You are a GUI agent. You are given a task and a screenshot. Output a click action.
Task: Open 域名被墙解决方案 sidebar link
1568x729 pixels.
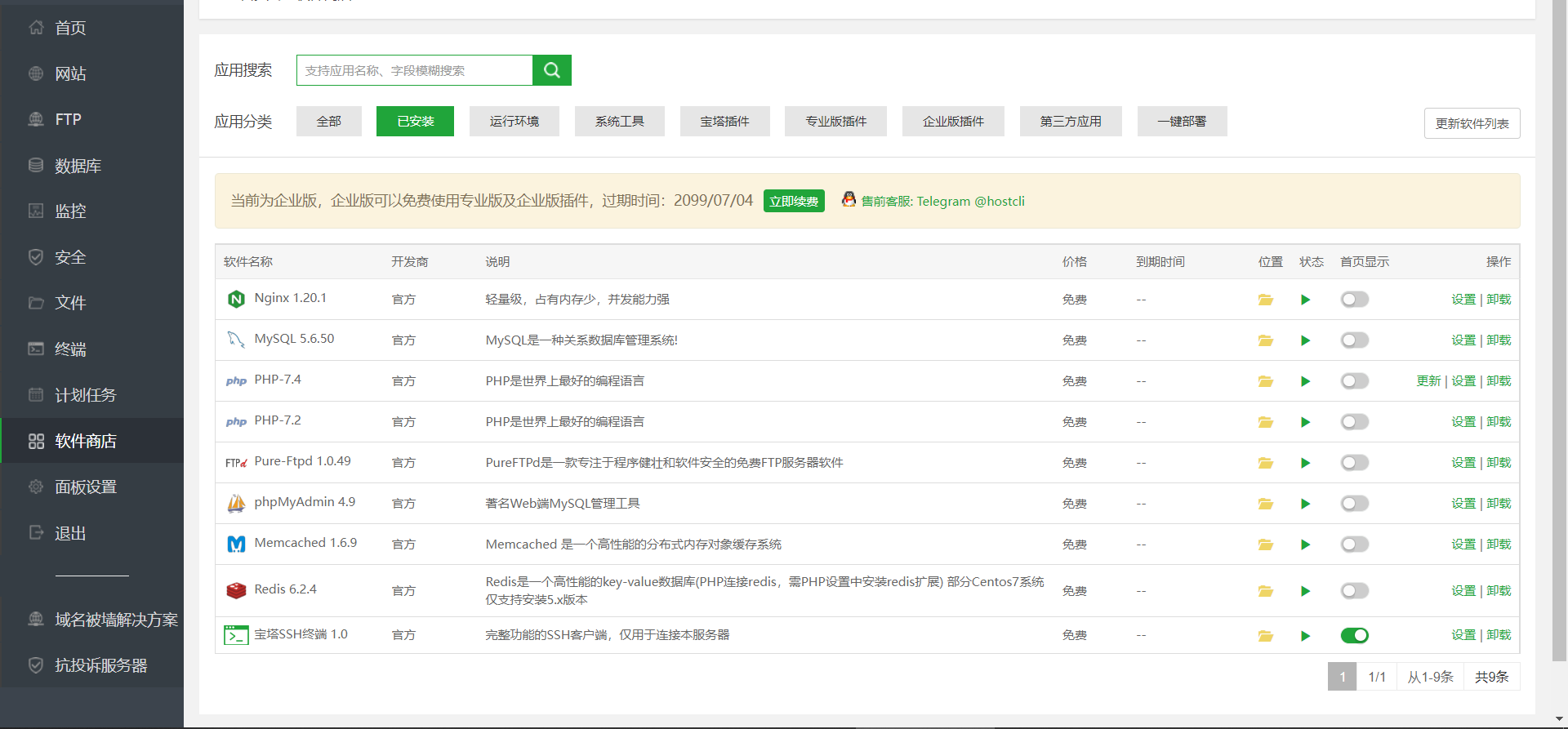coord(91,620)
